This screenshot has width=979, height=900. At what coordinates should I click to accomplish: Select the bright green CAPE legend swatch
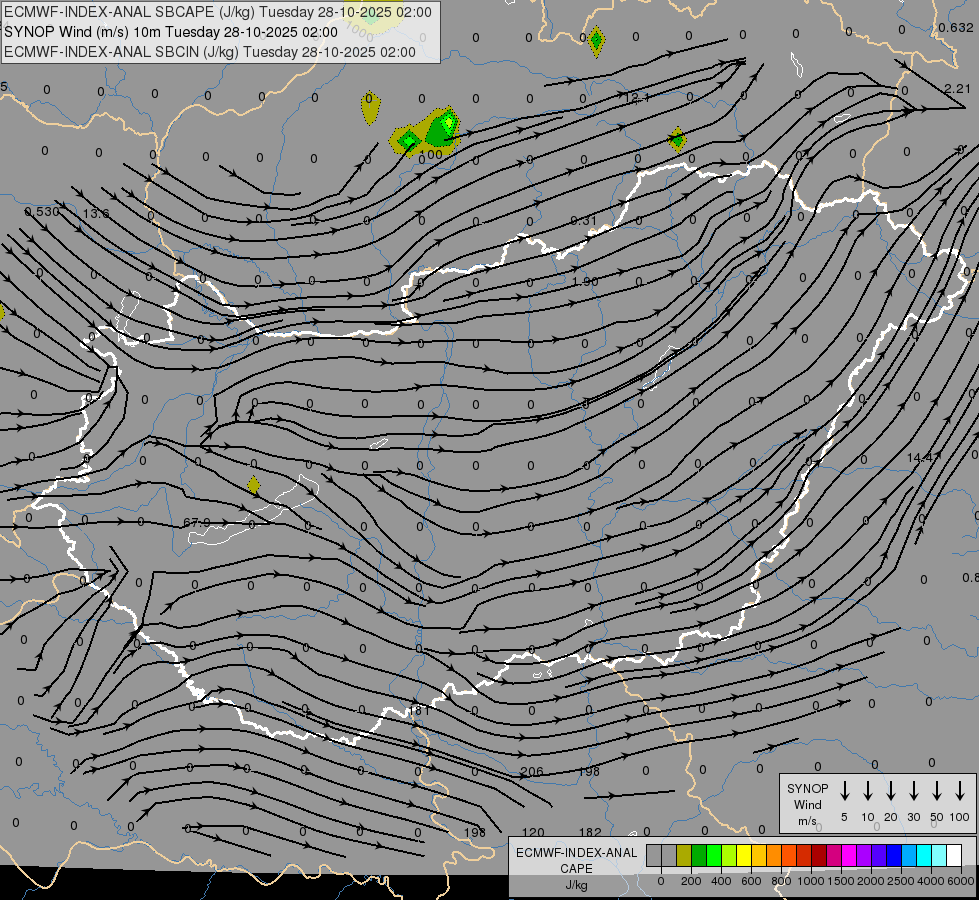[x=714, y=855]
